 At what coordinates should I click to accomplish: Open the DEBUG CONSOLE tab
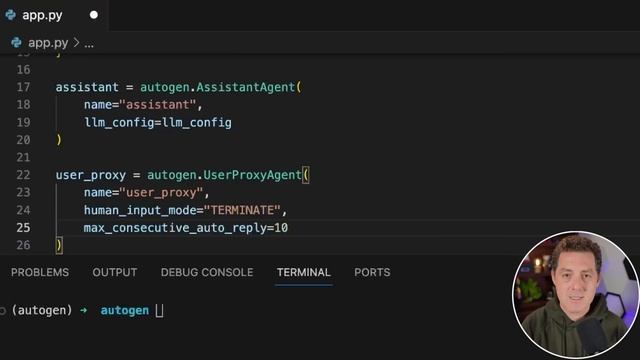(207, 272)
